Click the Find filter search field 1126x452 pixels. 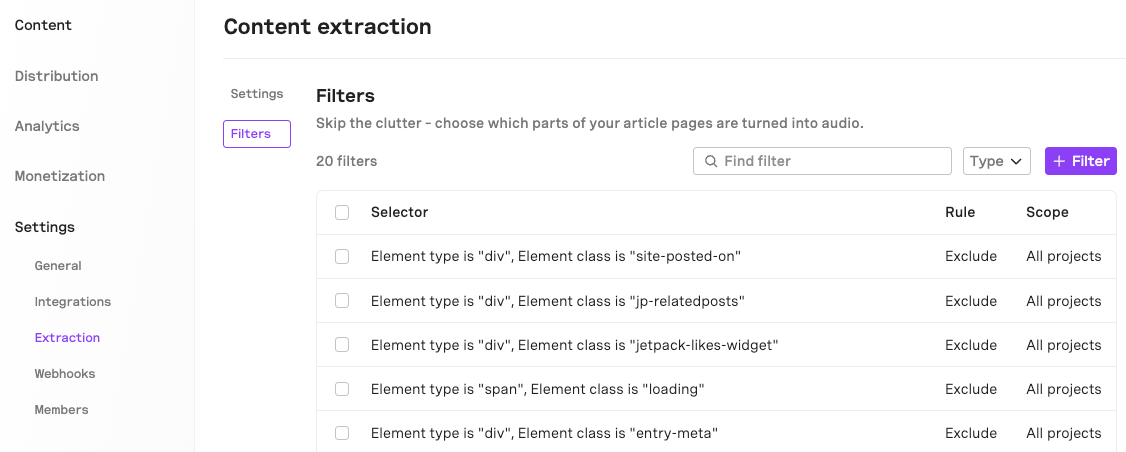[830, 161]
